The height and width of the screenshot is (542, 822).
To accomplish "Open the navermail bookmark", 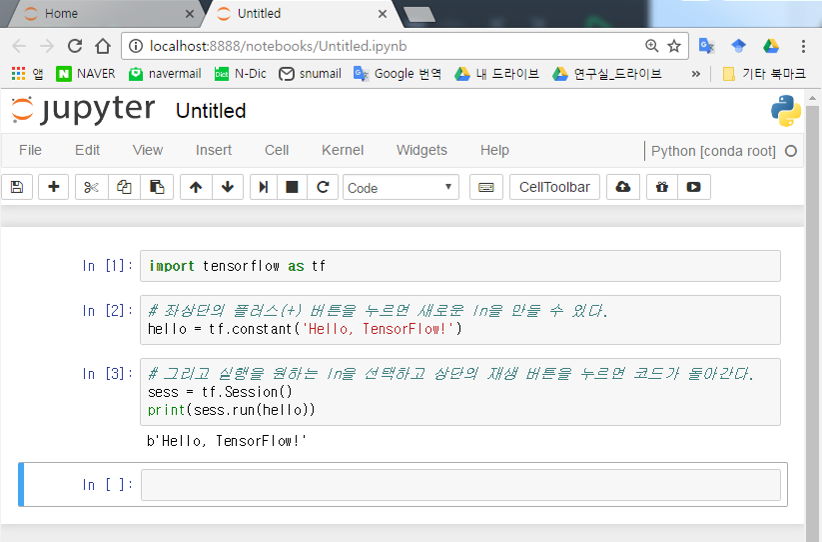I will coord(165,74).
